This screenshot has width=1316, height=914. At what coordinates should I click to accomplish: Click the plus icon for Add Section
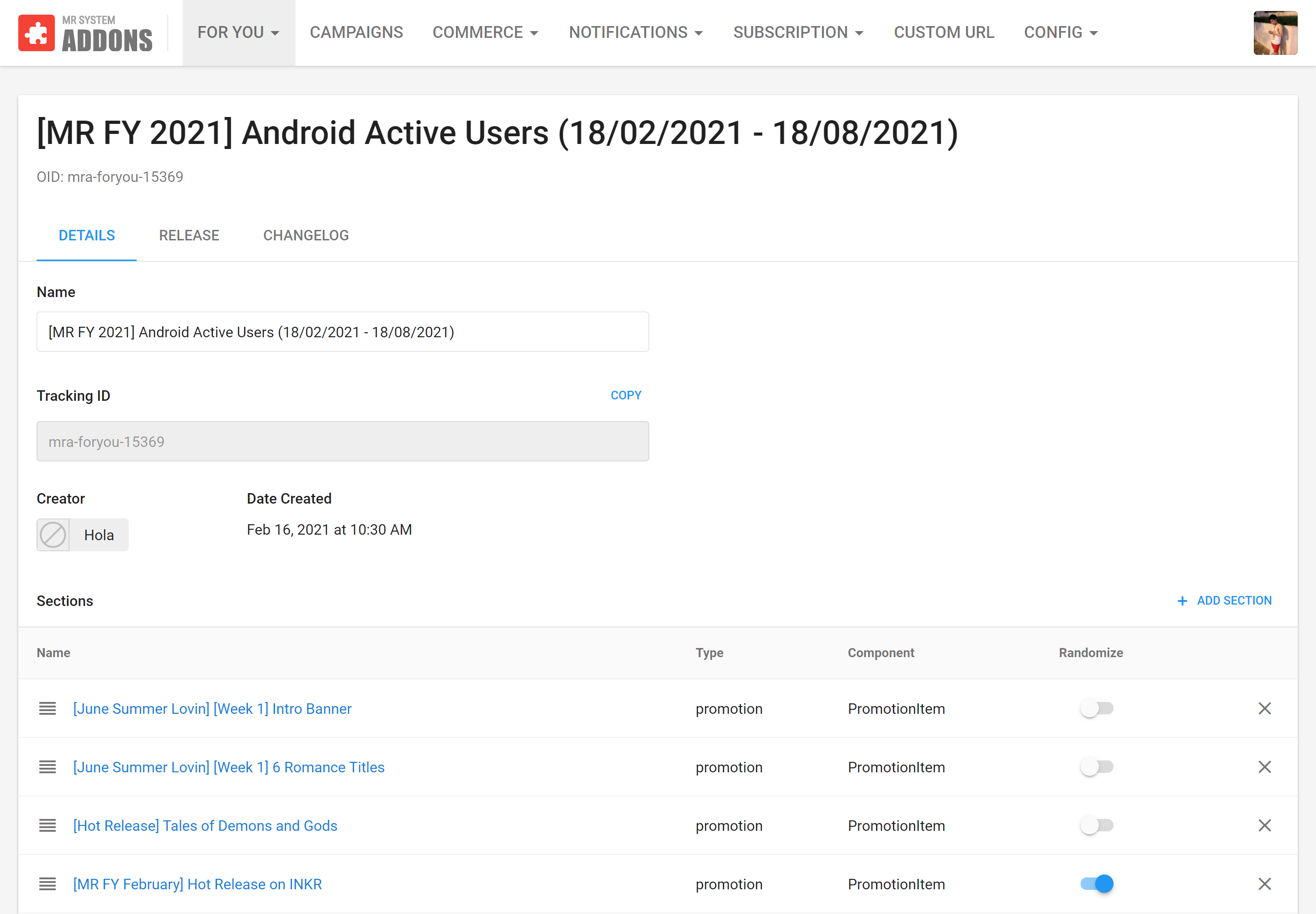tap(1182, 601)
